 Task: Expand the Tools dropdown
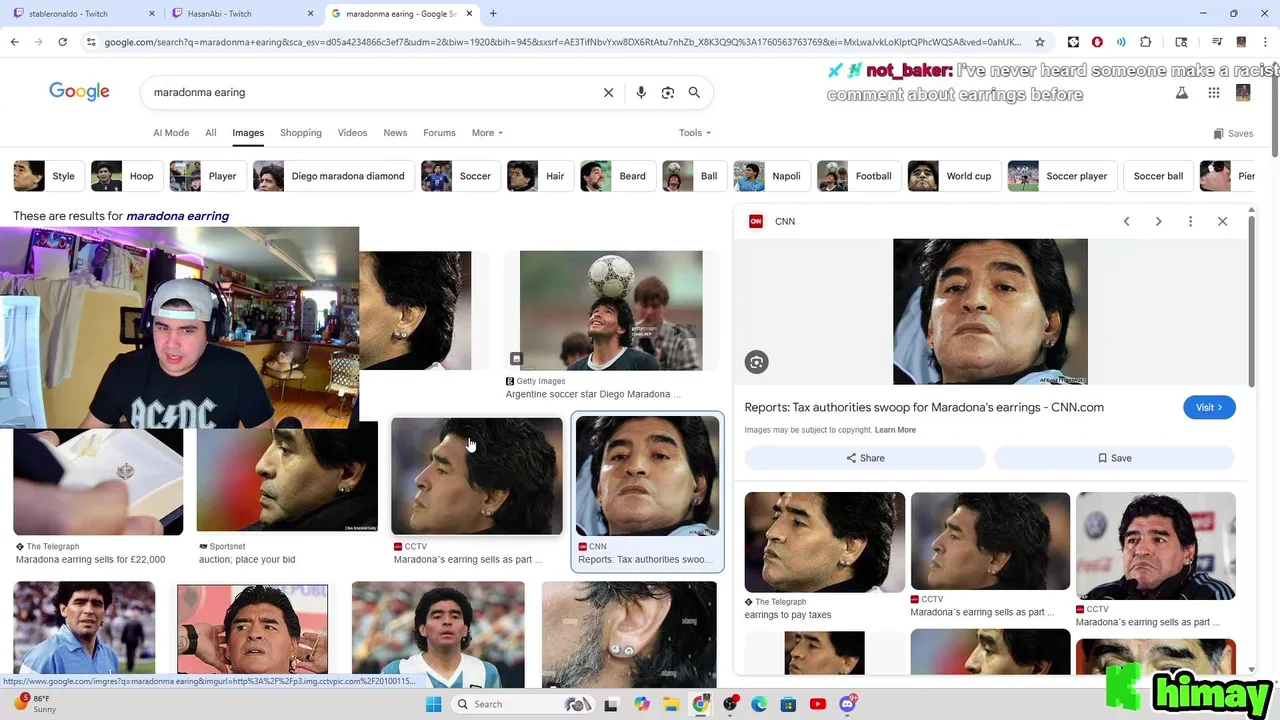695,132
